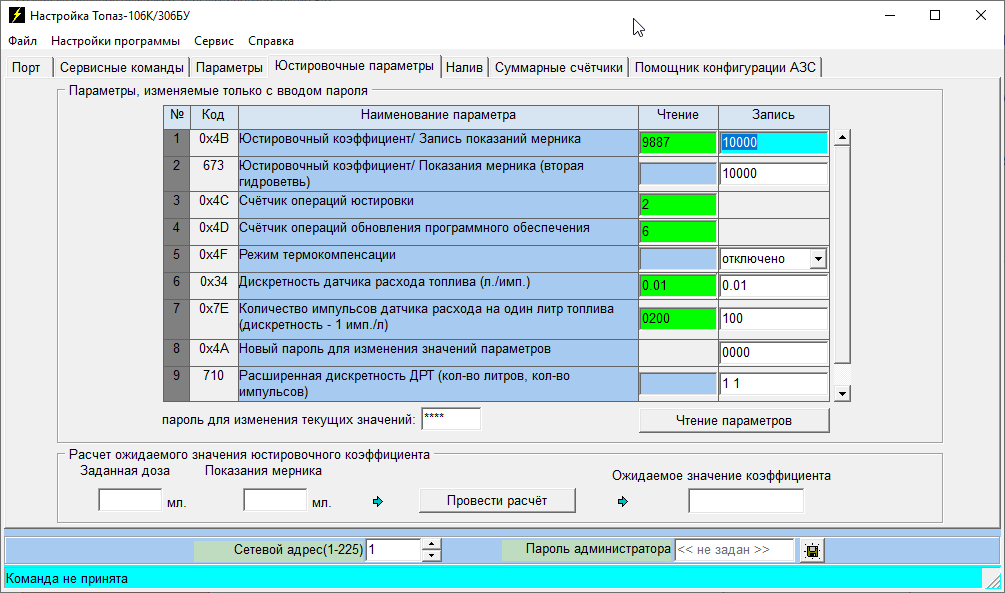The image size is (1005, 593).
Task: Click the Чтение параметров button
Action: (x=734, y=421)
